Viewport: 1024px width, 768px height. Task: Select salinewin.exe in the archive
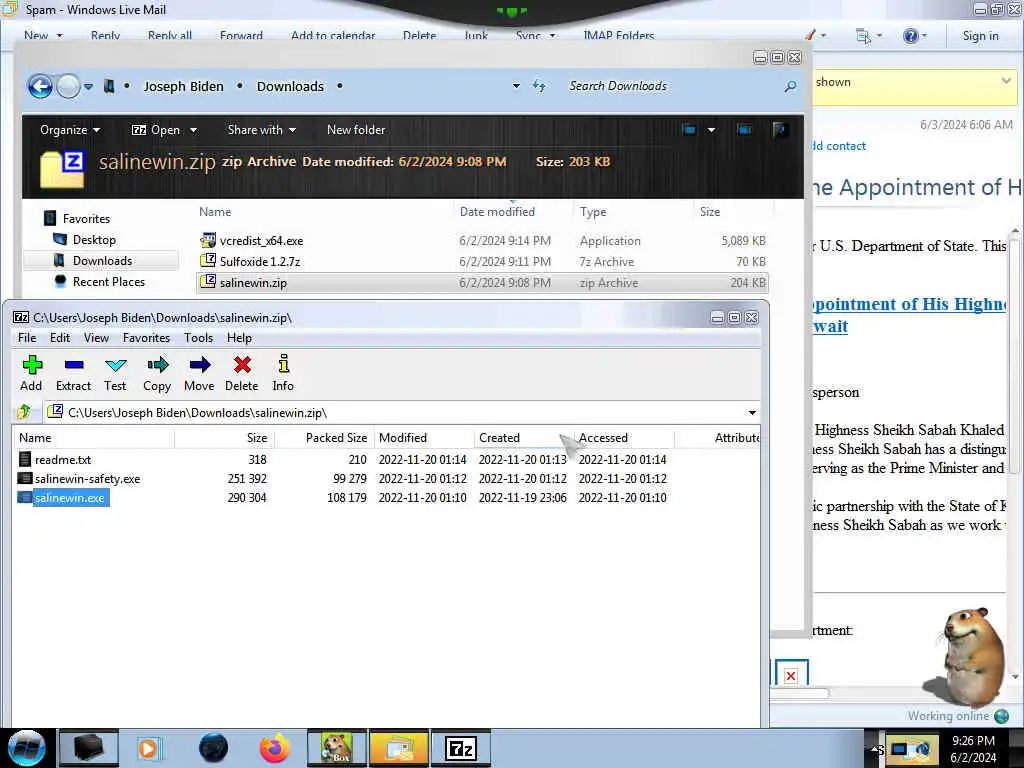[69, 498]
